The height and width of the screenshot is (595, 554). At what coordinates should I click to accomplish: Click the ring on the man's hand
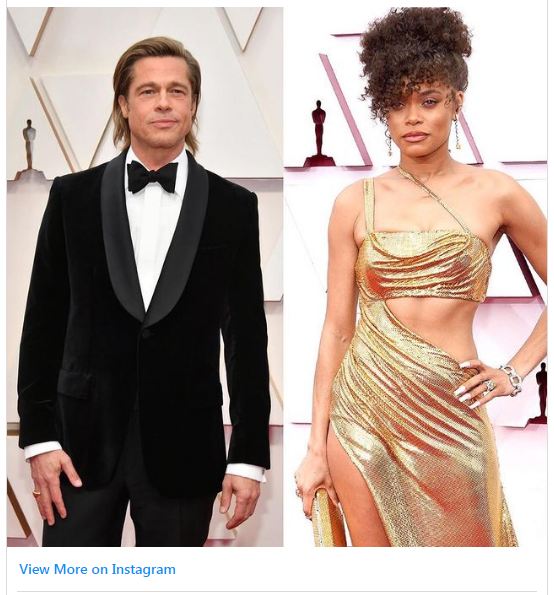[x=36, y=493]
